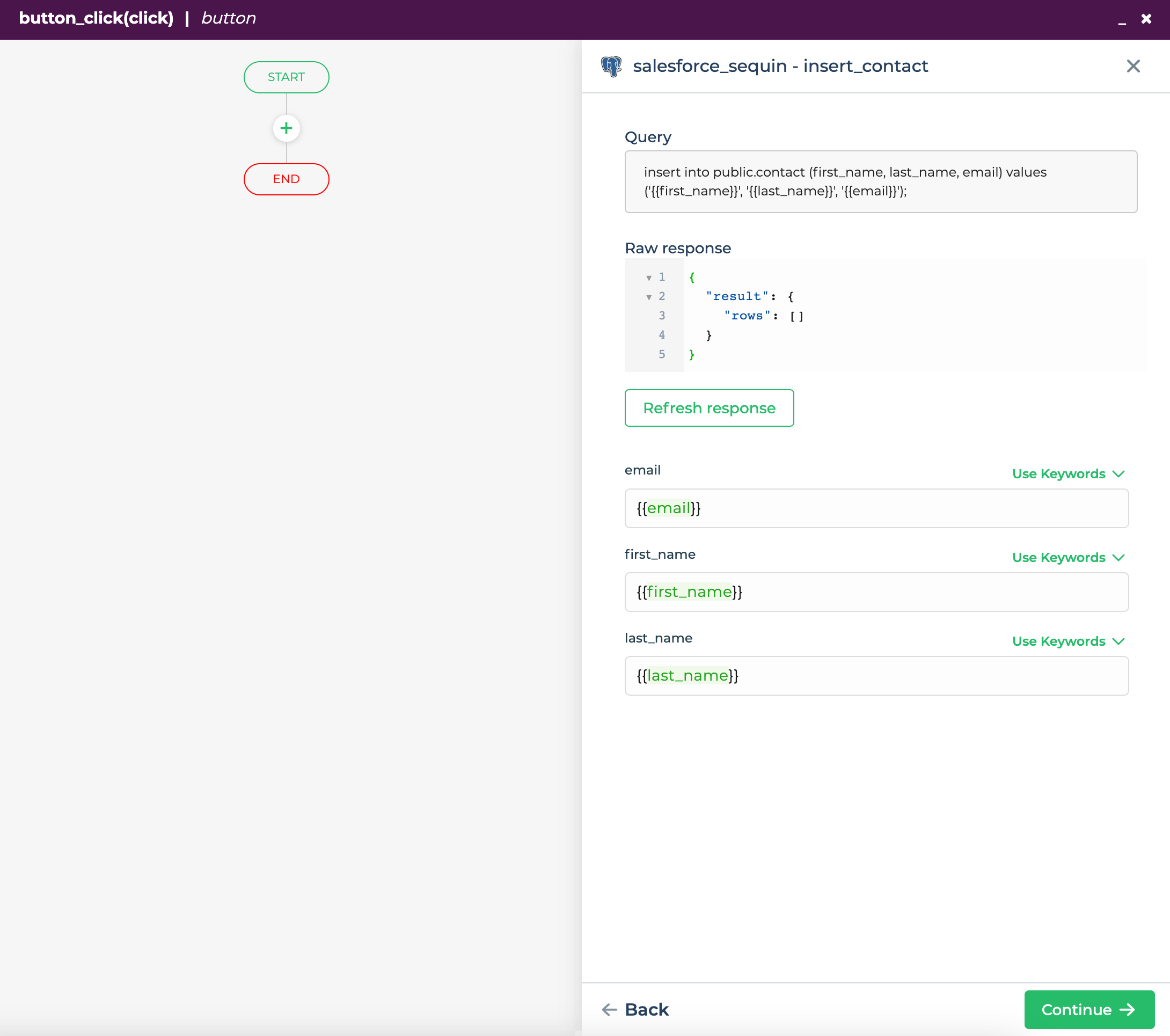
Task: Click the close X in the title bar
Action: pos(1146,18)
